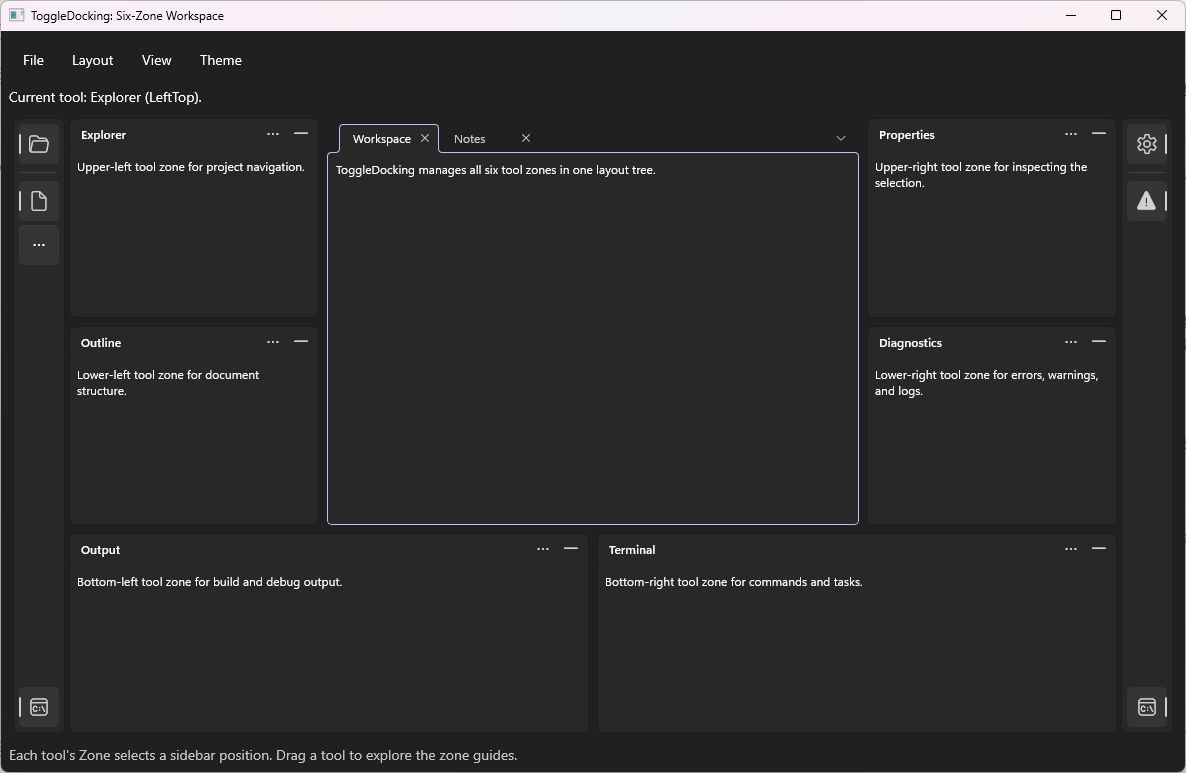This screenshot has width=1186, height=773.
Task: Open Output panel options ellipsis
Action: coord(543,550)
